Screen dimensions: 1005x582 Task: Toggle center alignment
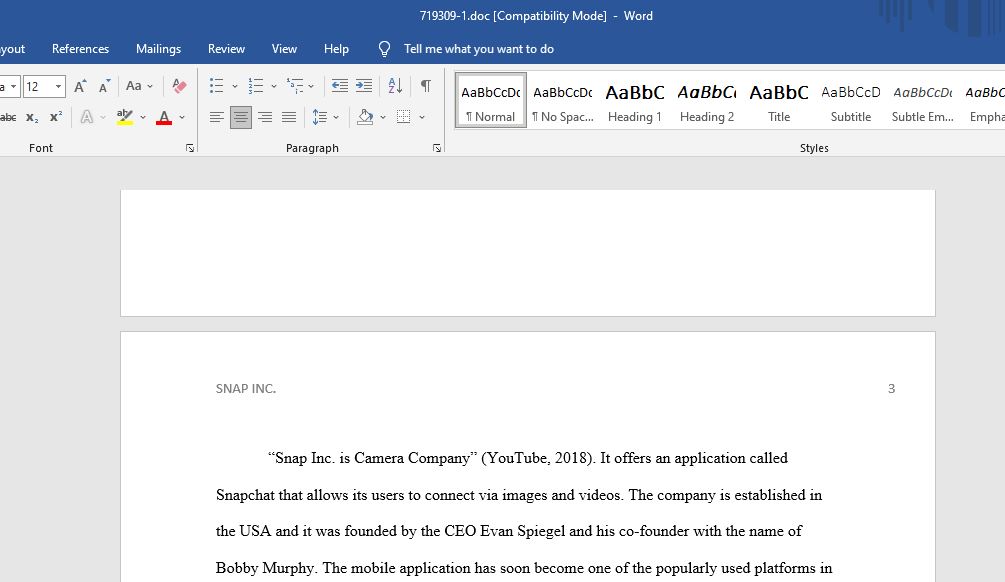[x=241, y=117]
